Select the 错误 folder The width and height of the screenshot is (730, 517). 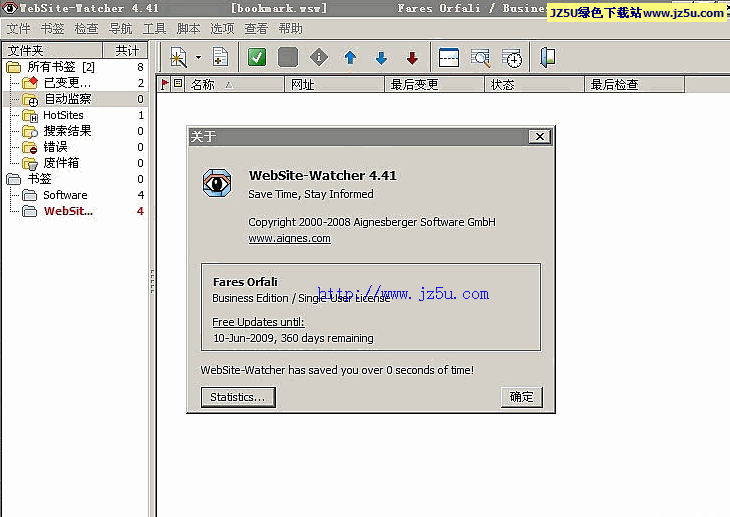tap(55, 147)
